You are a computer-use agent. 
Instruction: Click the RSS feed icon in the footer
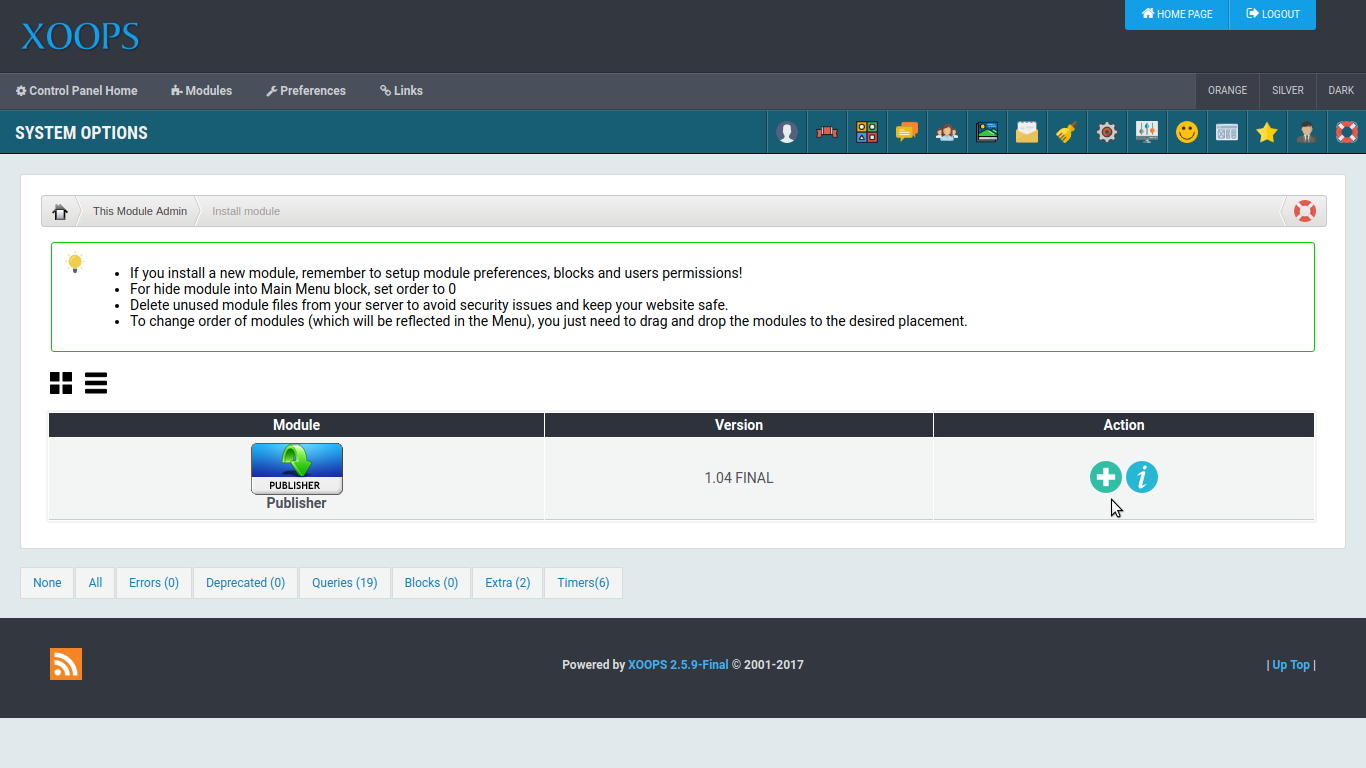pyautogui.click(x=65, y=663)
